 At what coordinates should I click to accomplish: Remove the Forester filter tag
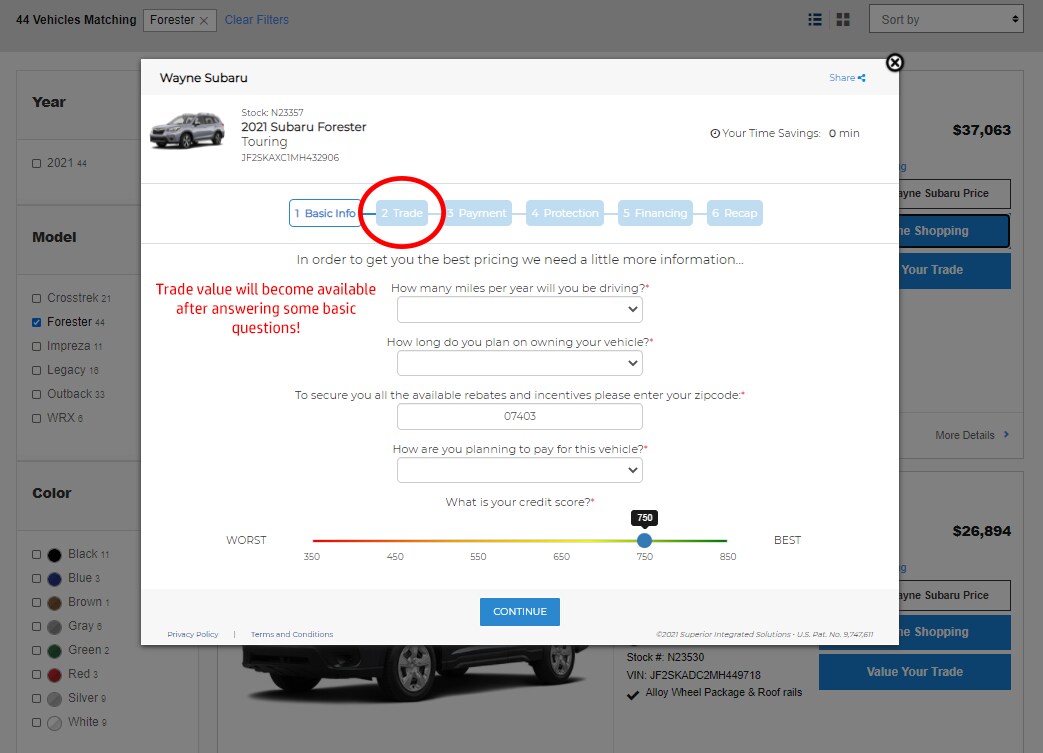(x=204, y=21)
